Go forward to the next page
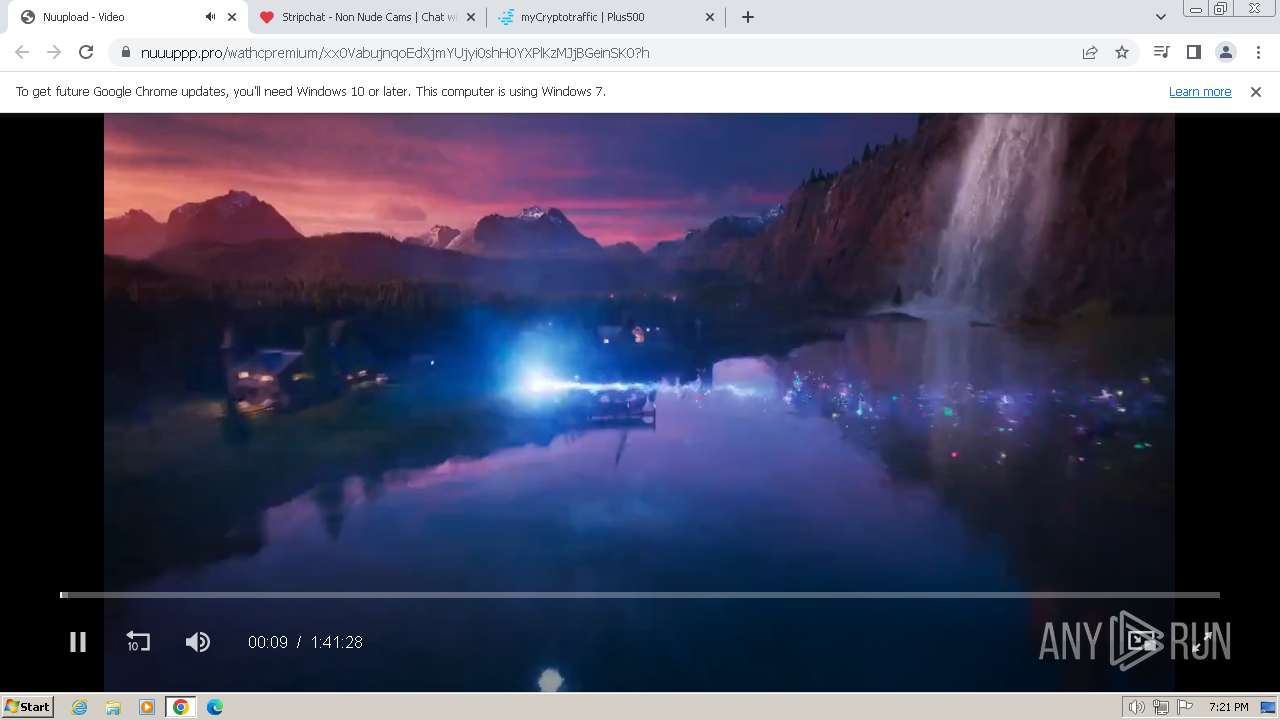The width and height of the screenshot is (1280, 720). point(54,52)
